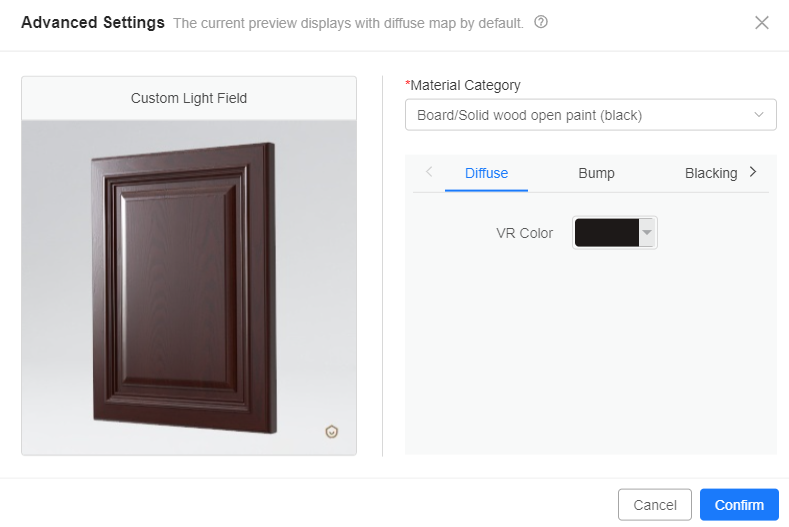The width and height of the screenshot is (789, 527).
Task: Click the hexagon icon in the preview corner
Action: (x=332, y=432)
